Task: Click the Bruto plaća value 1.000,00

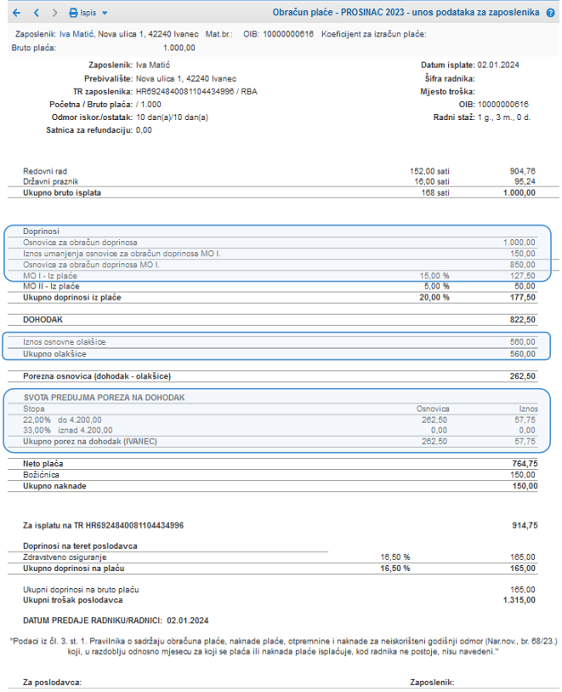Action: (179, 48)
